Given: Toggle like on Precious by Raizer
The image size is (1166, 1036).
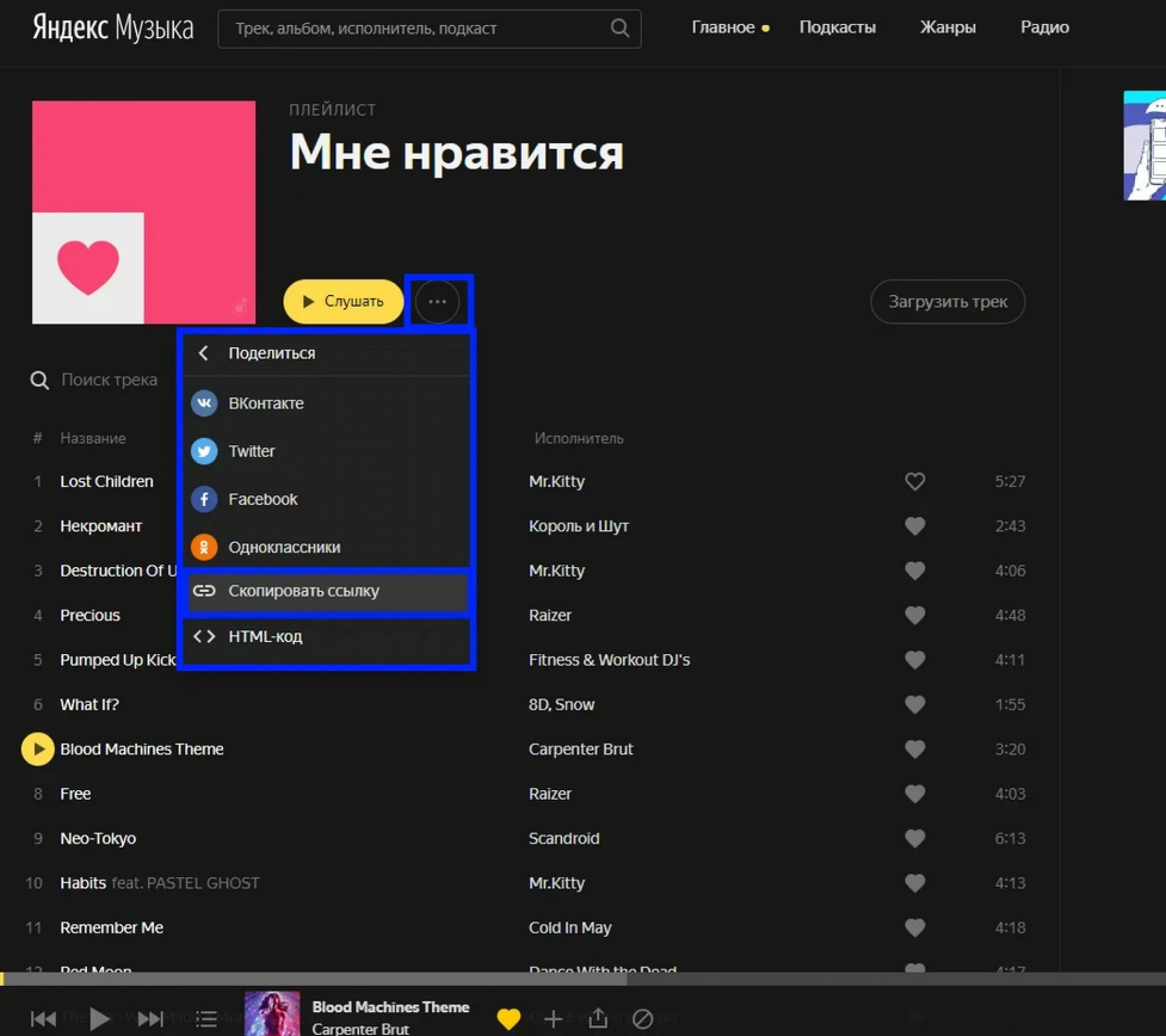Looking at the screenshot, I should pyautogui.click(x=913, y=615).
